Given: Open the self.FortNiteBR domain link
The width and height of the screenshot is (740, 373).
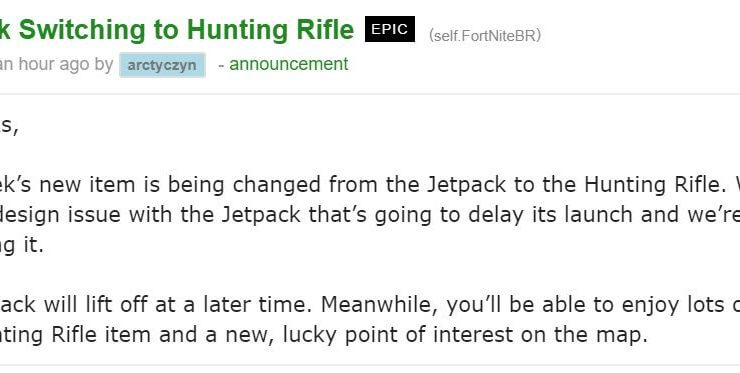Looking at the screenshot, I should pos(485,35).
